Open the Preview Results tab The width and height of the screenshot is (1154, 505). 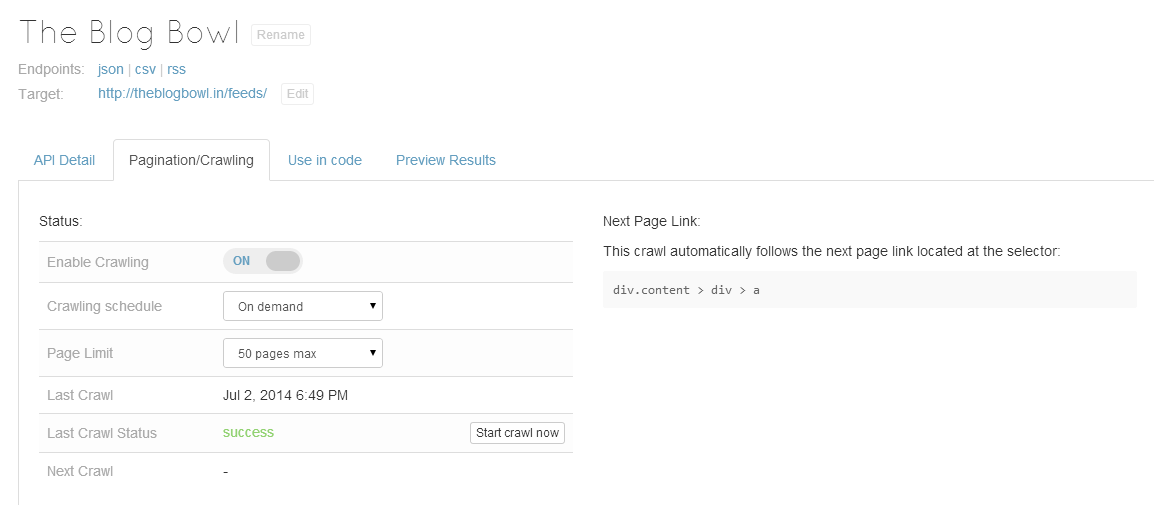point(446,160)
